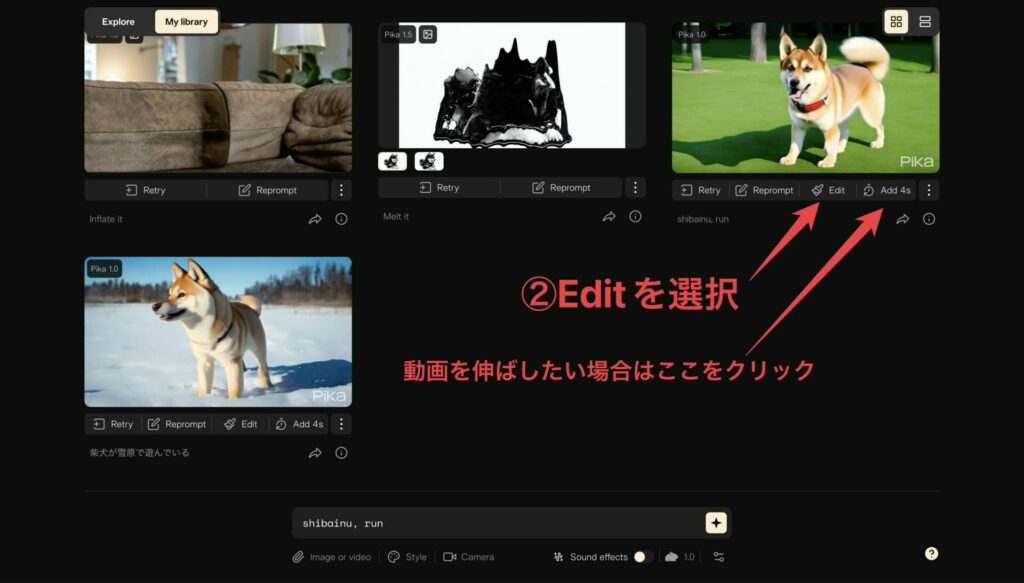Open the advanced parameters sliders icon

coord(718,558)
